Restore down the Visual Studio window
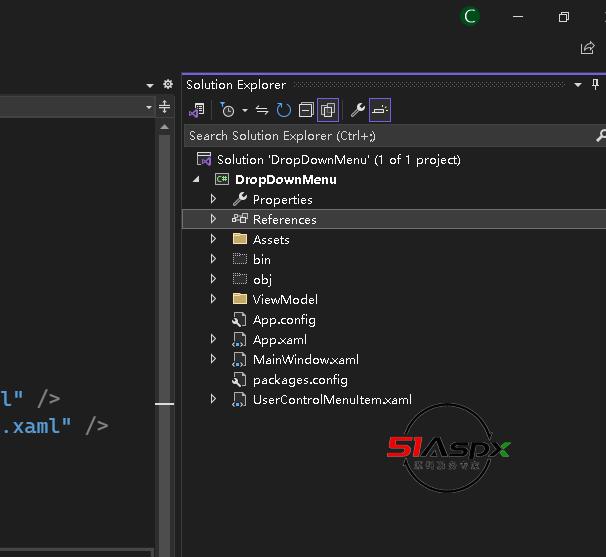Image resolution: width=606 pixels, height=557 pixels. click(x=563, y=17)
